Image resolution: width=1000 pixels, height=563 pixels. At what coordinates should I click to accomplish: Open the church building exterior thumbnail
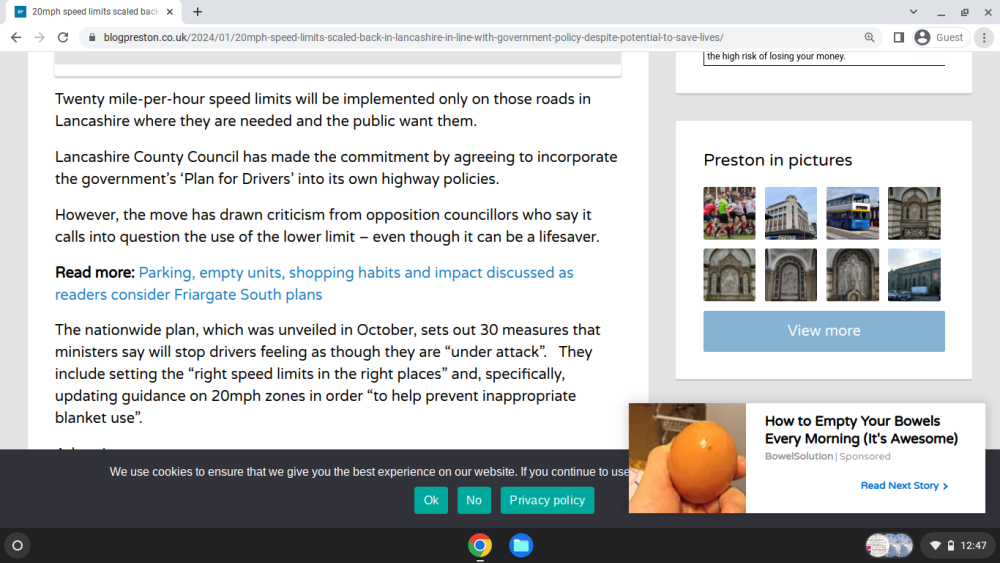[x=914, y=275]
